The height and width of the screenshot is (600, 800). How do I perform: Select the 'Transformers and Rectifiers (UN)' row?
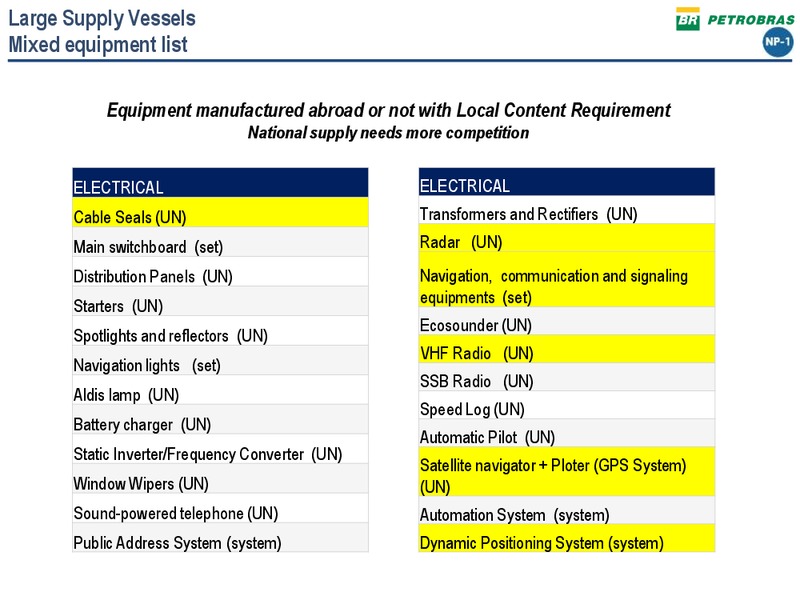click(x=567, y=210)
